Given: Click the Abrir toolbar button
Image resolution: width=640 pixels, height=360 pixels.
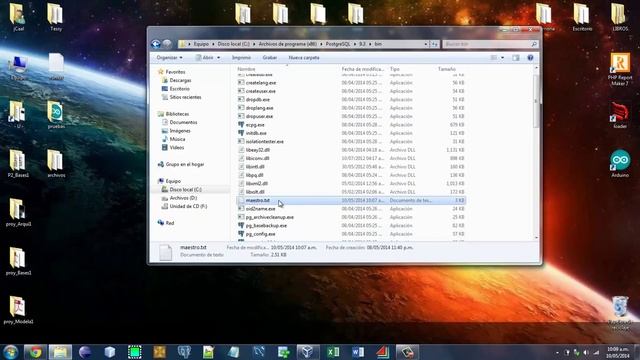Looking at the screenshot, I should tap(204, 58).
